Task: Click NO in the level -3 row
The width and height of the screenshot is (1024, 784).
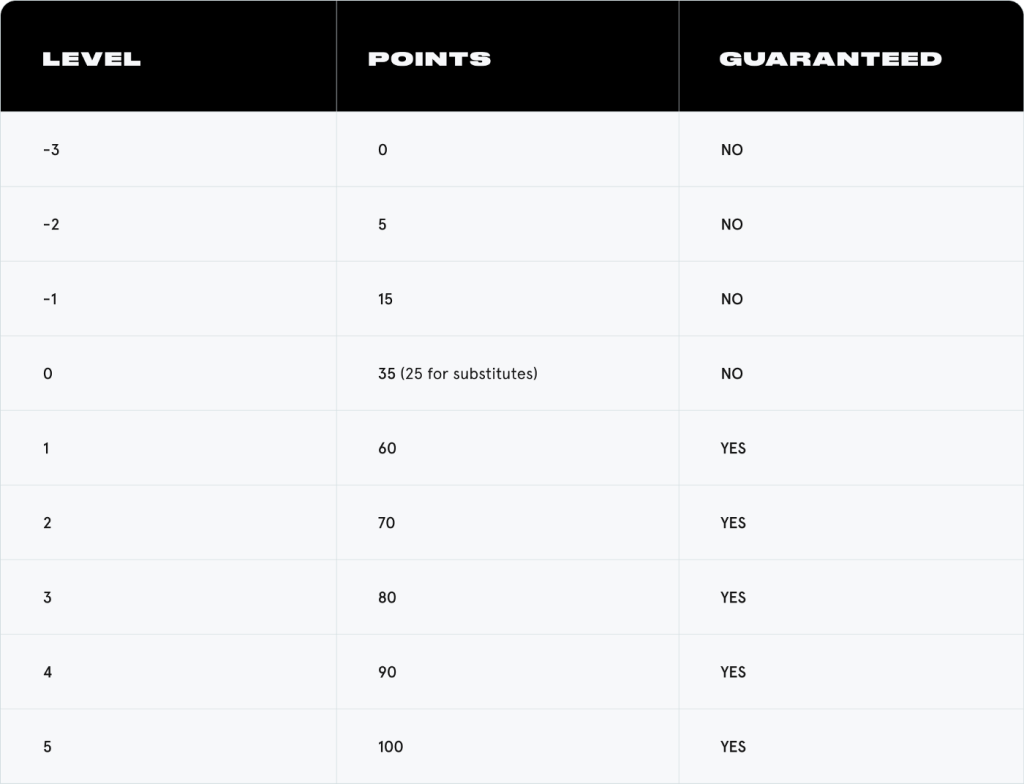Action: [x=731, y=150]
